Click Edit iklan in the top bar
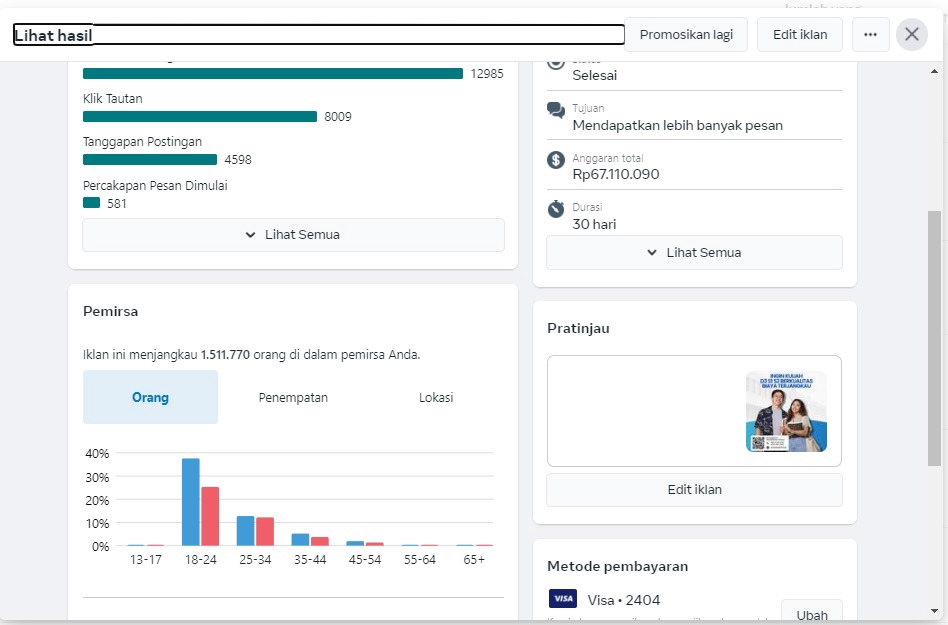 click(x=799, y=34)
